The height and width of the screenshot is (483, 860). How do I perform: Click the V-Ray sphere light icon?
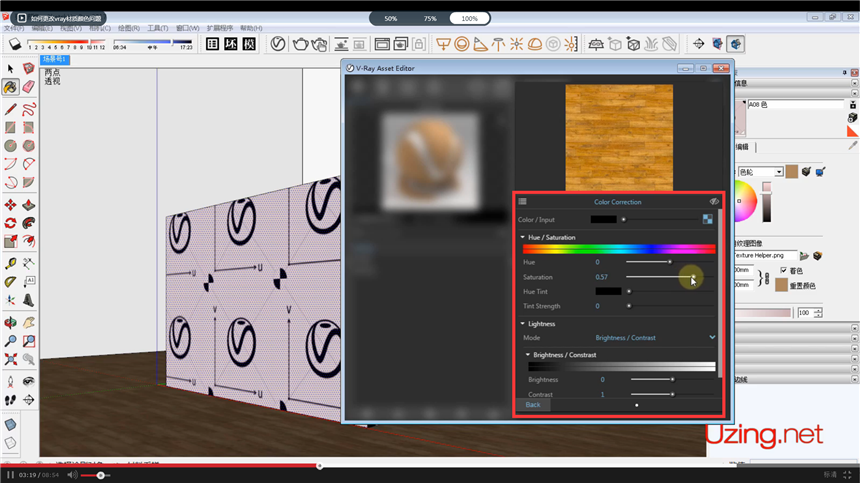point(462,44)
